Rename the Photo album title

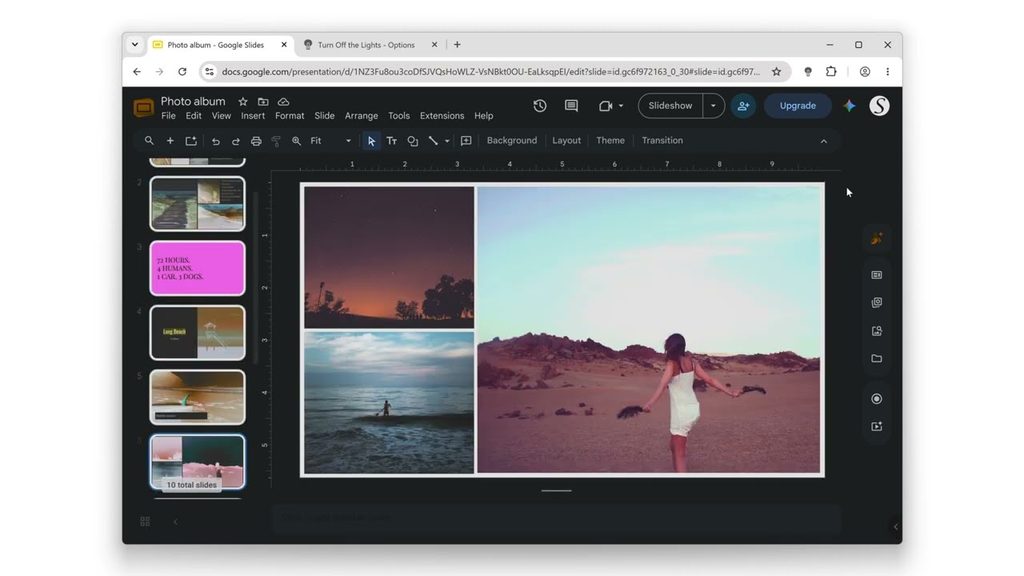tap(193, 101)
